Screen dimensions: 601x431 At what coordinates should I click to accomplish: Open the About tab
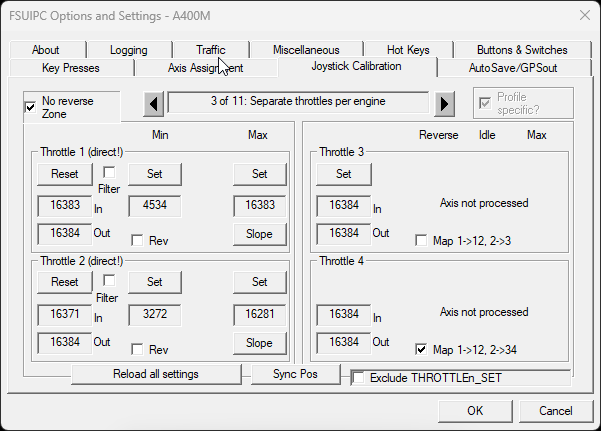click(x=46, y=50)
